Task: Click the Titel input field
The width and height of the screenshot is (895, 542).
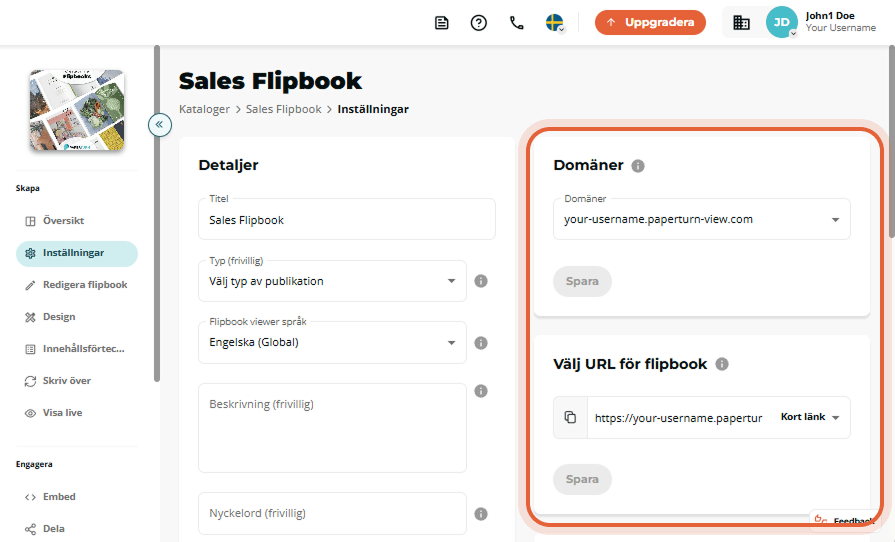Action: (x=347, y=219)
